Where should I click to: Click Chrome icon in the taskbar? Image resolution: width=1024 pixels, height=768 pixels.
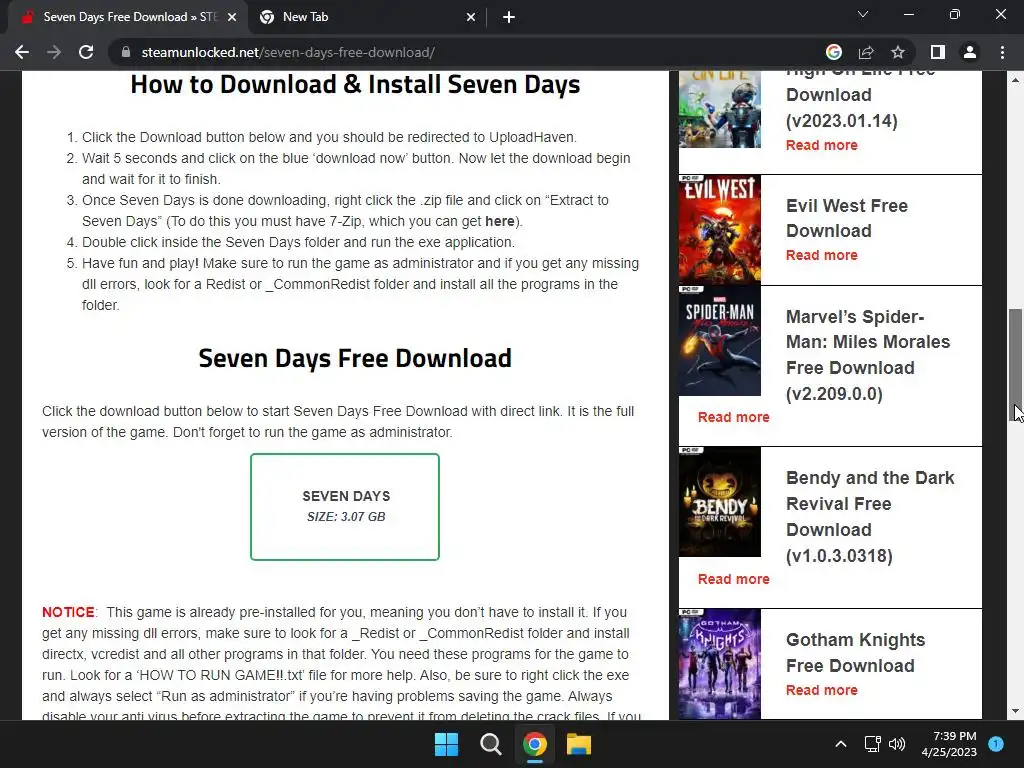(535, 744)
